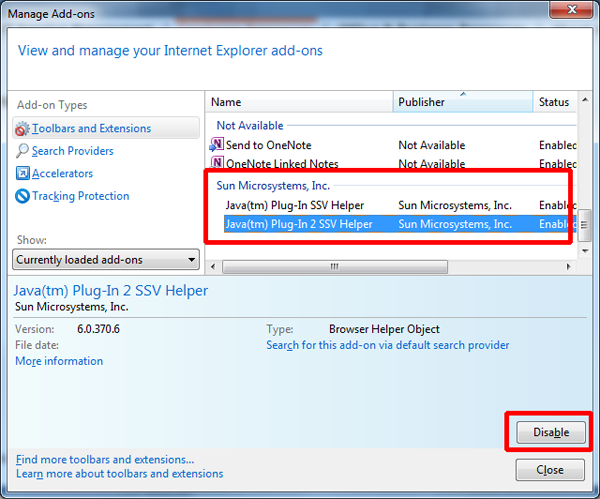This screenshot has width=600, height=499.
Task: Open the Currently loaded add-ons dropdown
Action: [x=106, y=260]
